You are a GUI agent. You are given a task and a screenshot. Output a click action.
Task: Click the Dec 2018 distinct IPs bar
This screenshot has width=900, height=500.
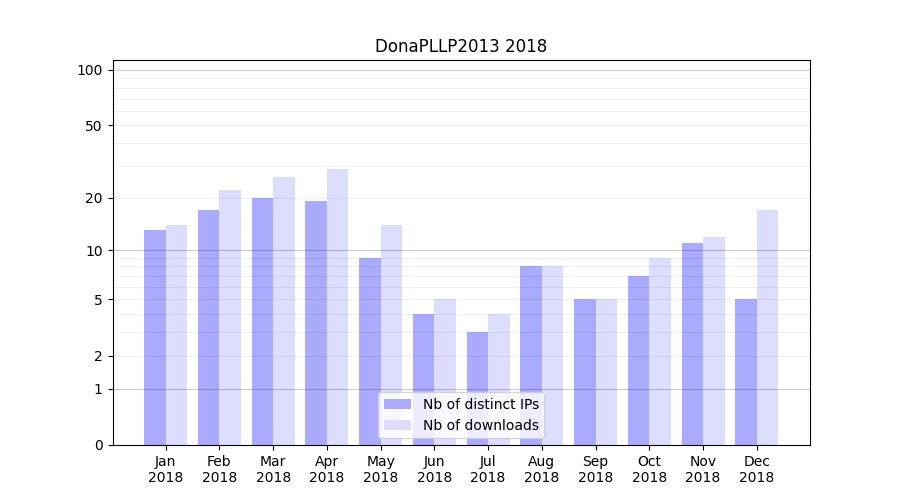(746, 371)
